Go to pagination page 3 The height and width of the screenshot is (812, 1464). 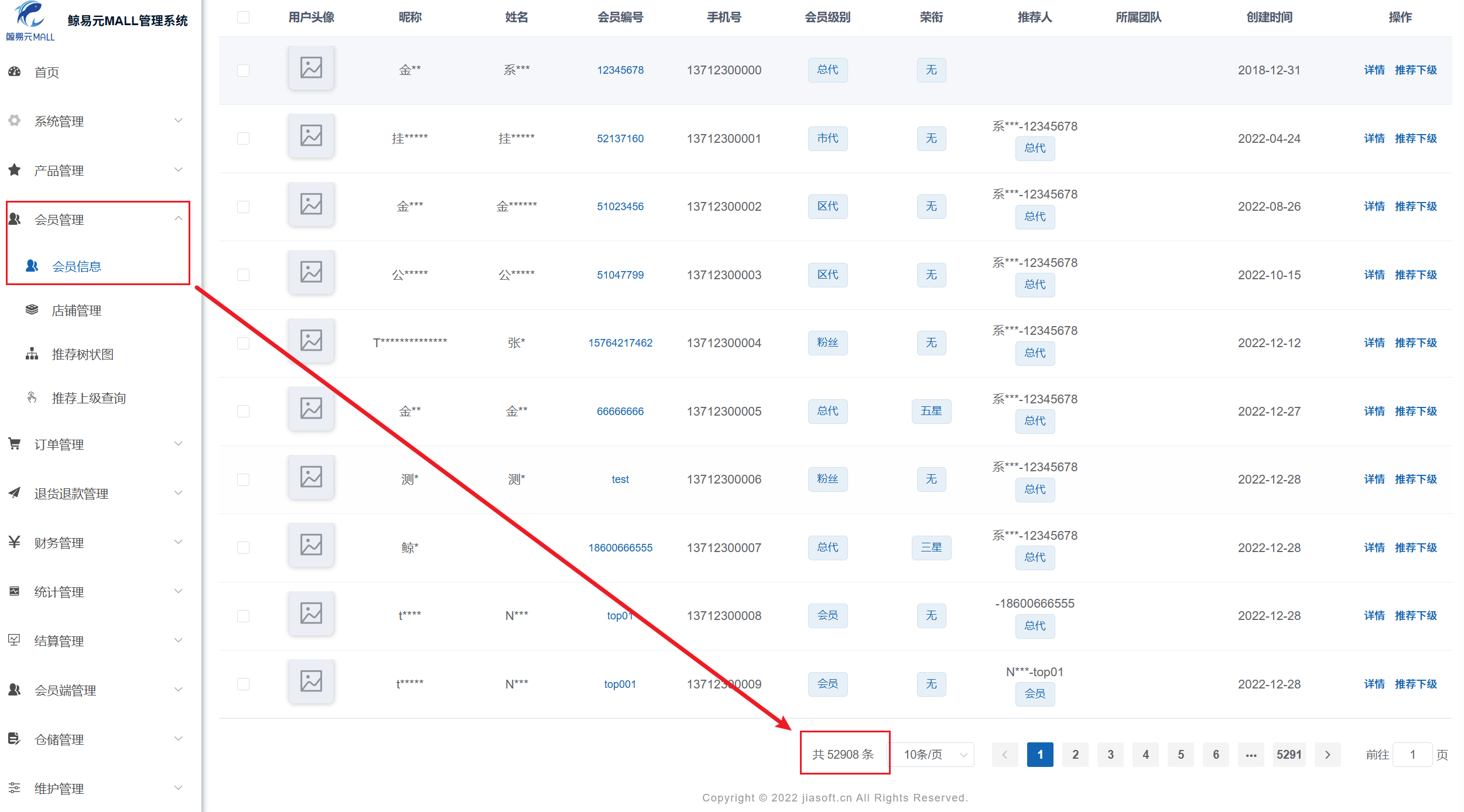click(1110, 755)
